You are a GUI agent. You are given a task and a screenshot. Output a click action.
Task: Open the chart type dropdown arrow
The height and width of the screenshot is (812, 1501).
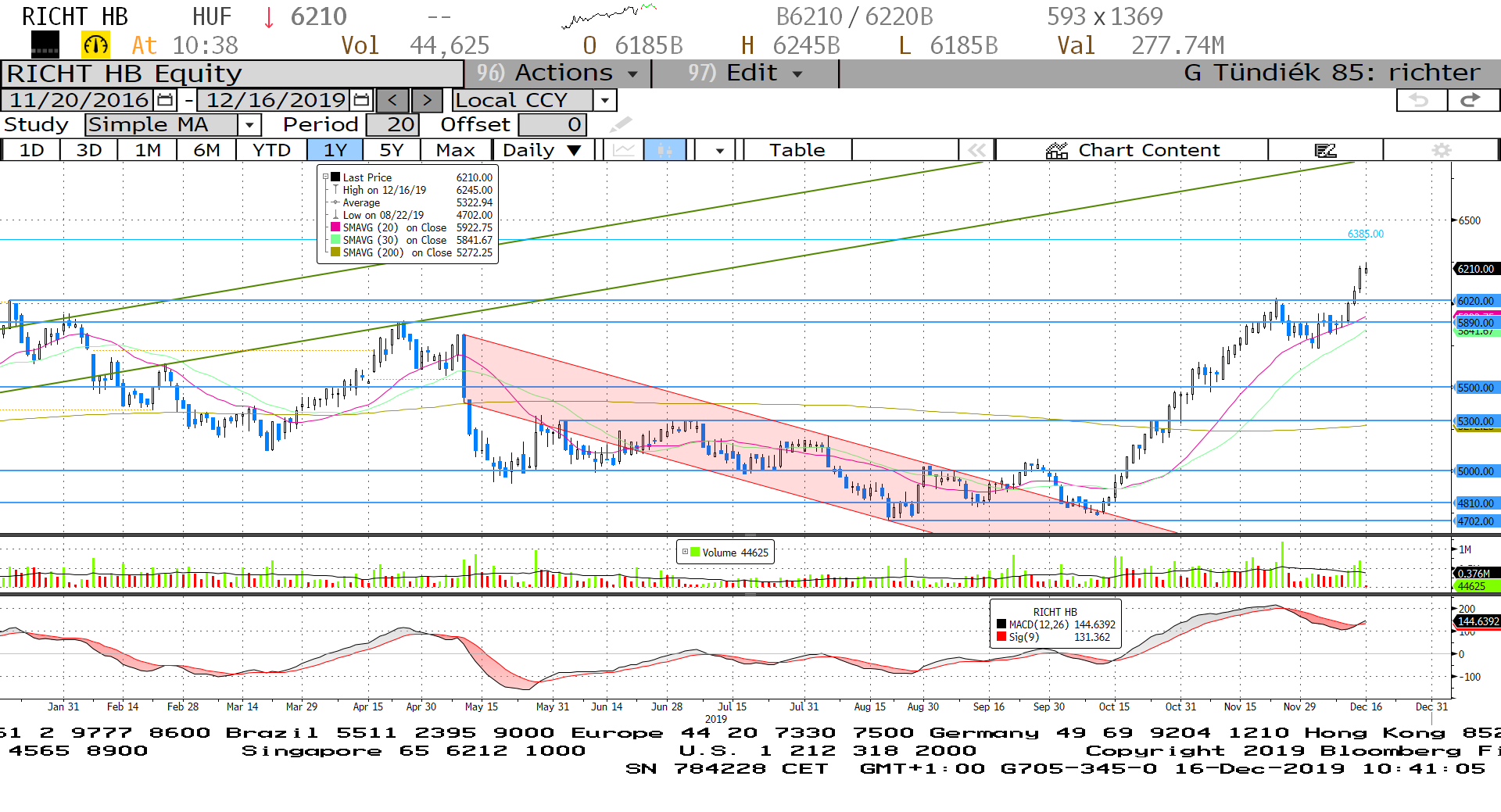719,150
